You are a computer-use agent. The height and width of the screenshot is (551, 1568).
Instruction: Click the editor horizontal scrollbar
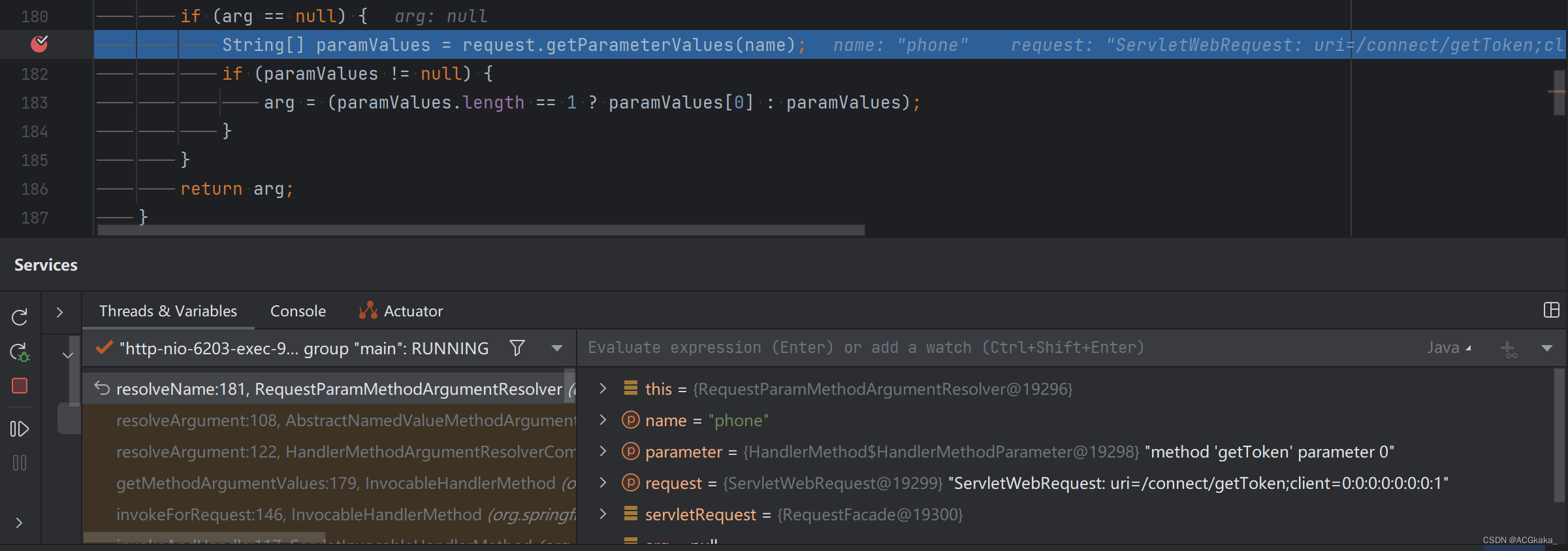(x=481, y=230)
